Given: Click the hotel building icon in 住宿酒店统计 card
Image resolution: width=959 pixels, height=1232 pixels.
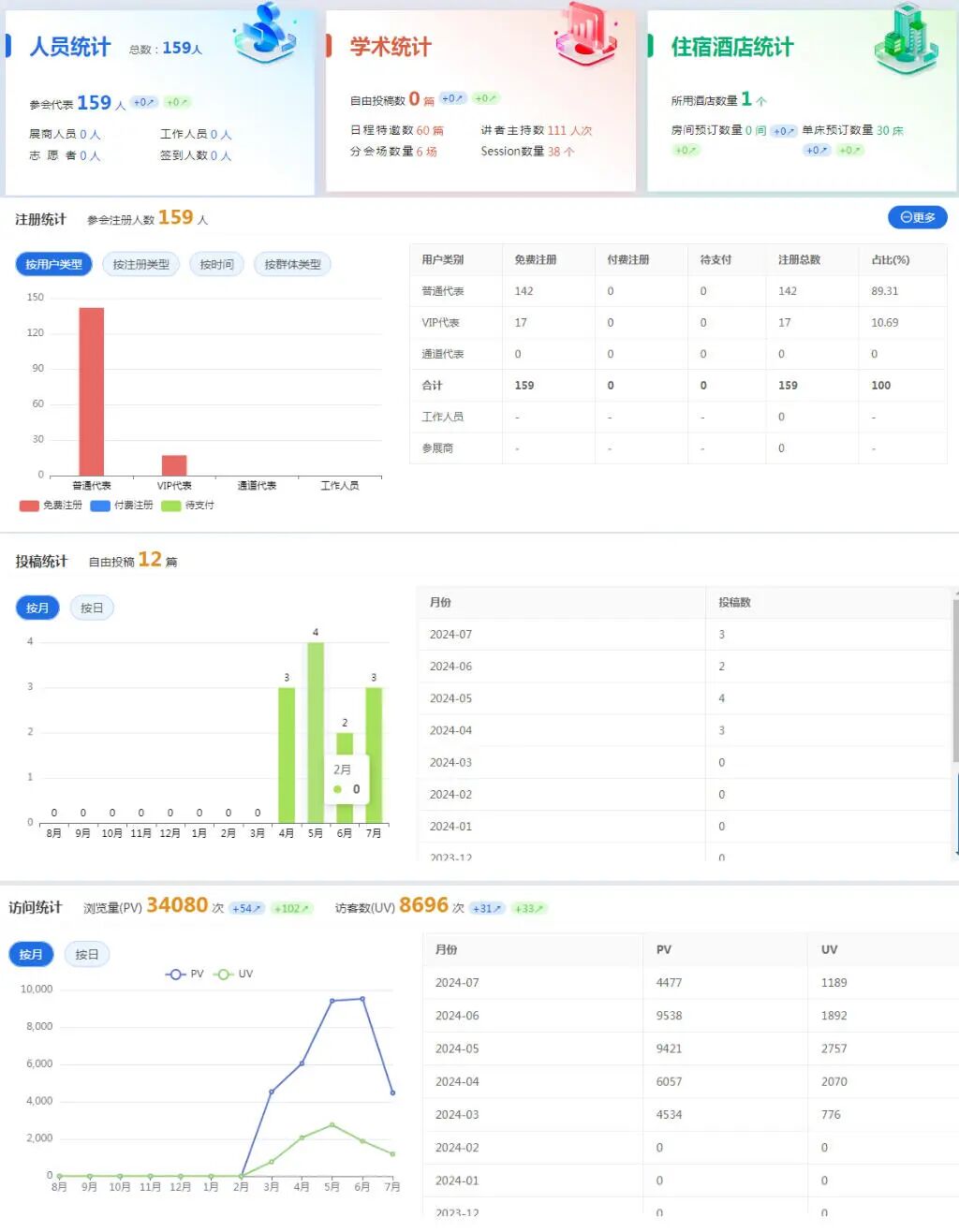Looking at the screenshot, I should click(905, 39).
